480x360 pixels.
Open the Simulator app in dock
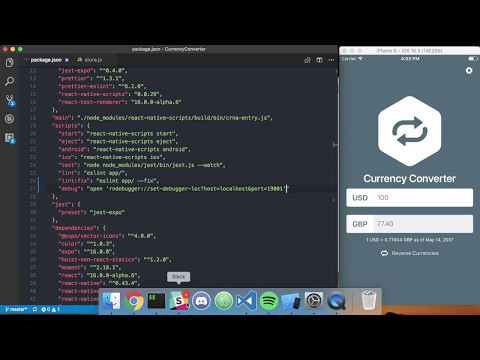tap(291, 301)
